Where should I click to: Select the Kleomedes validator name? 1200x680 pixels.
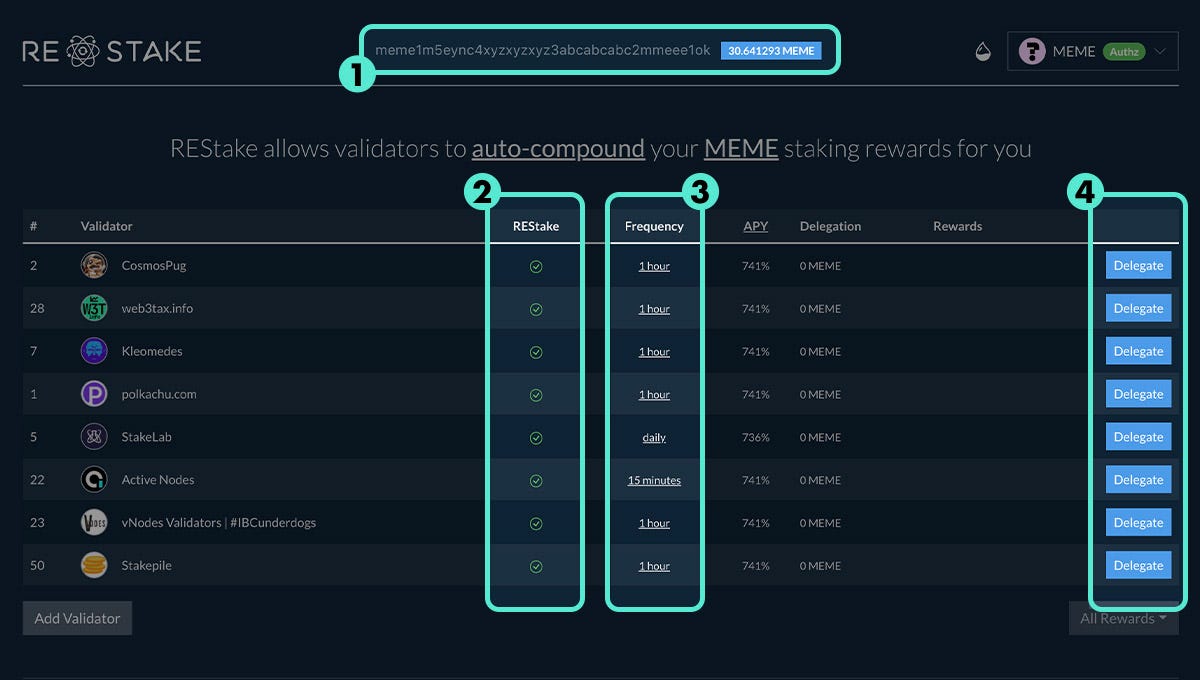pos(152,351)
